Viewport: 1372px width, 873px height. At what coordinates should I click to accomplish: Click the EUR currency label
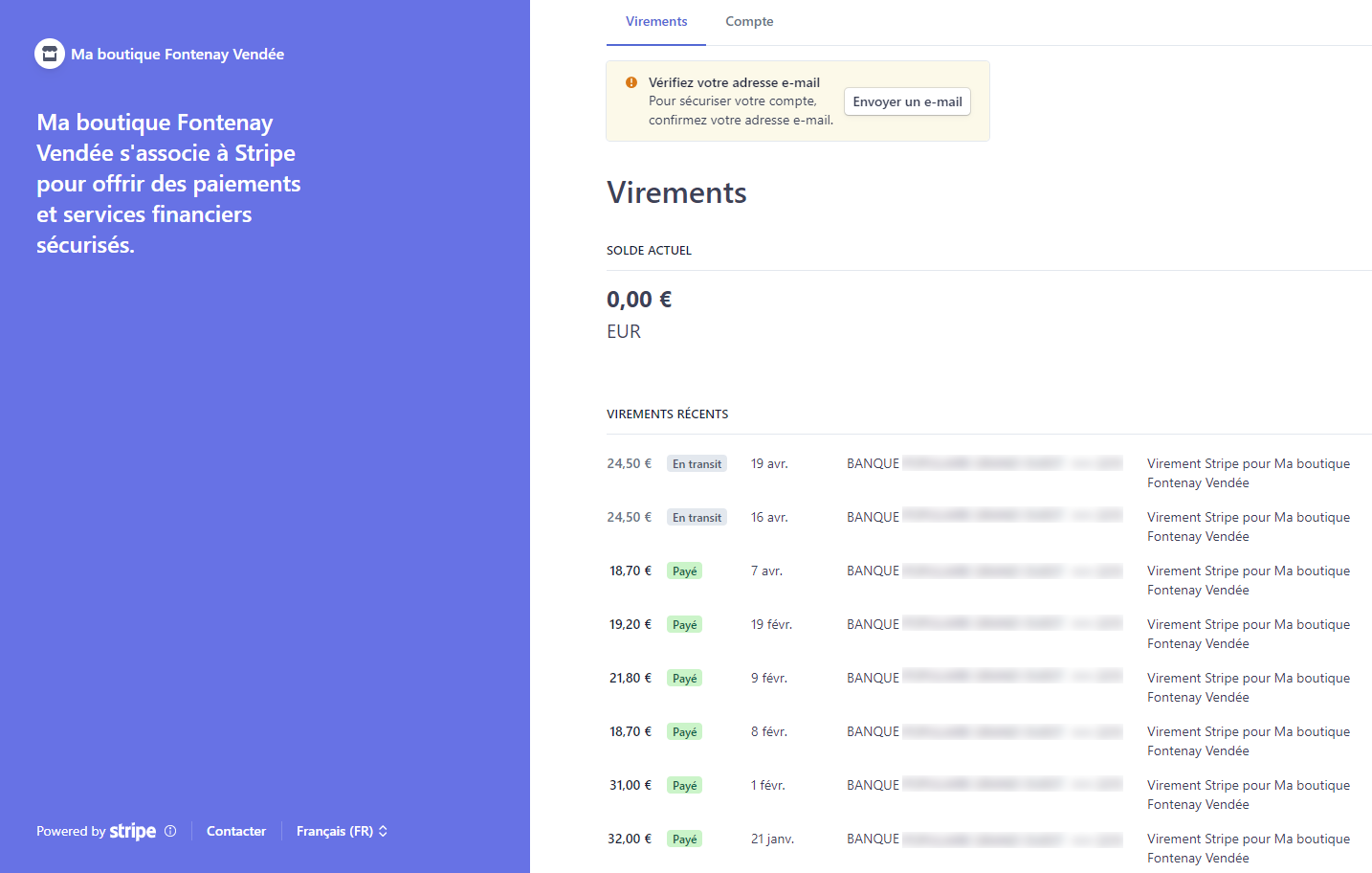point(624,331)
